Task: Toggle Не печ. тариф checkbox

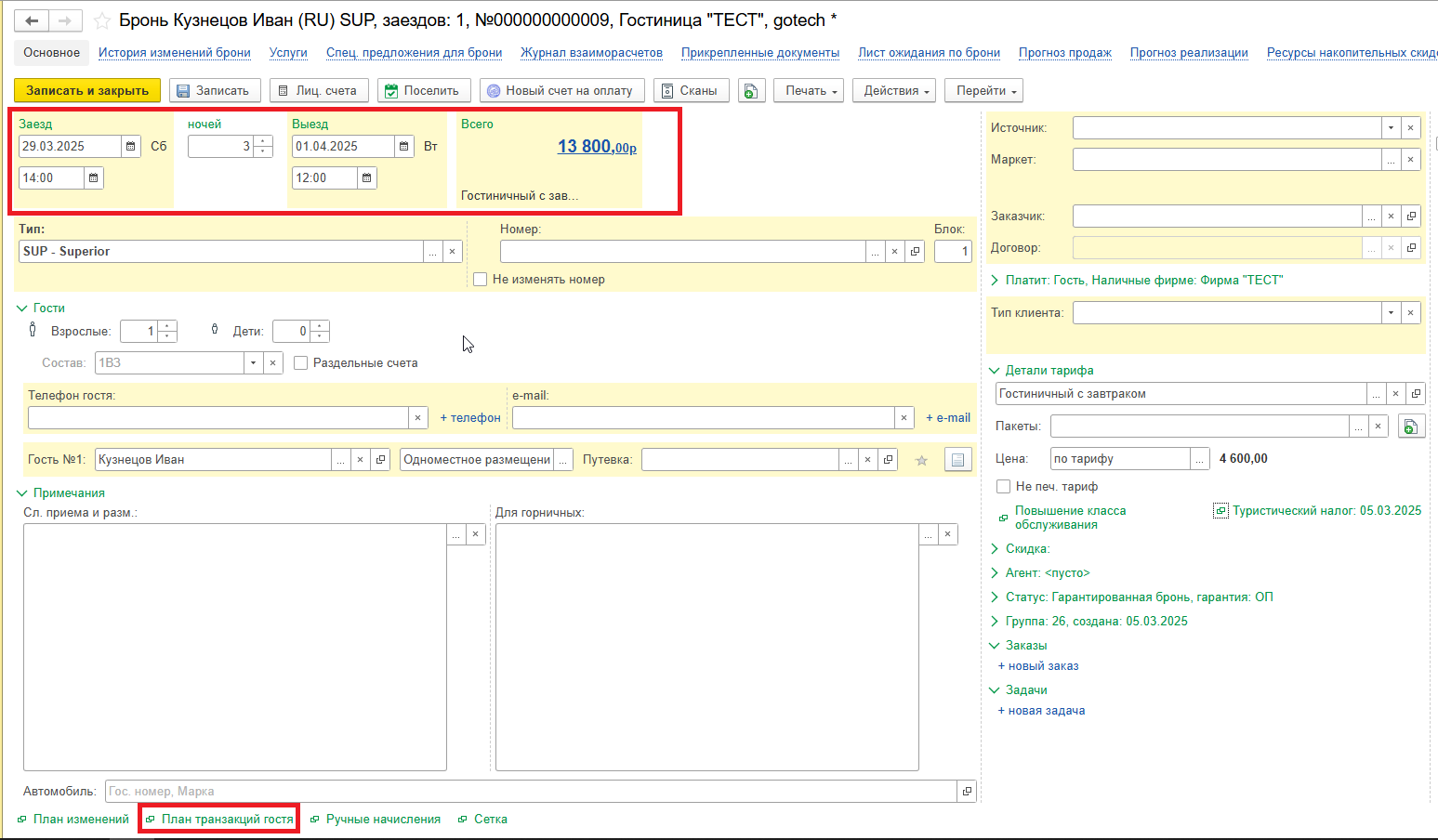Action: pyautogui.click(x=1004, y=486)
